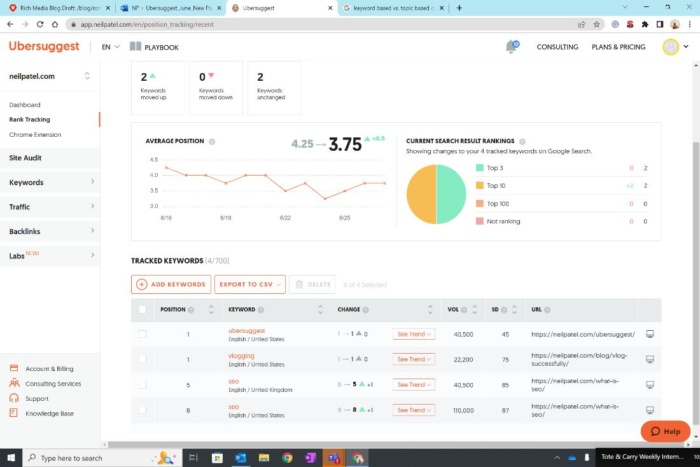Open See Trend for seo United States
Screen dimensions: 700x467
(x=414, y=410)
